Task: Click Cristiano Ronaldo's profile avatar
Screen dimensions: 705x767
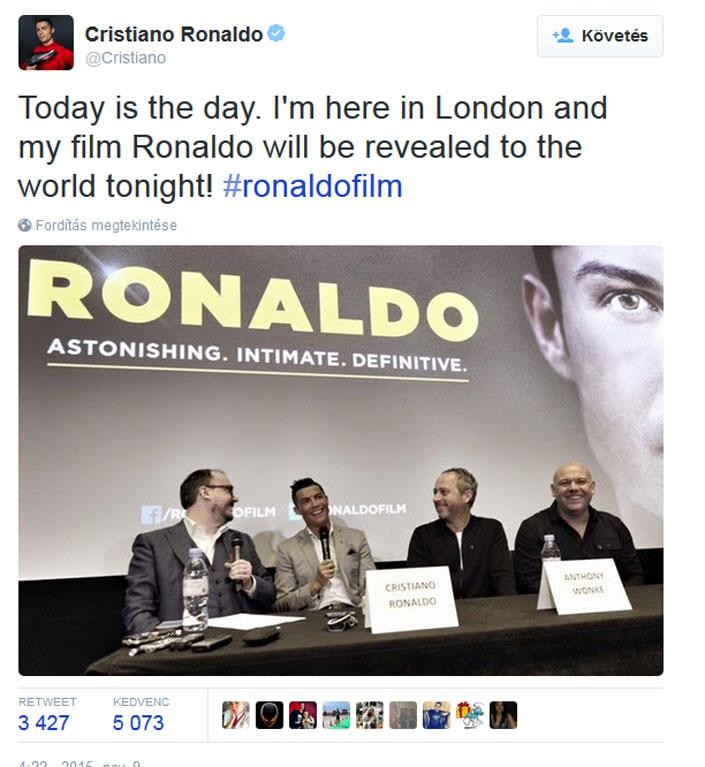Action: [x=46, y=43]
